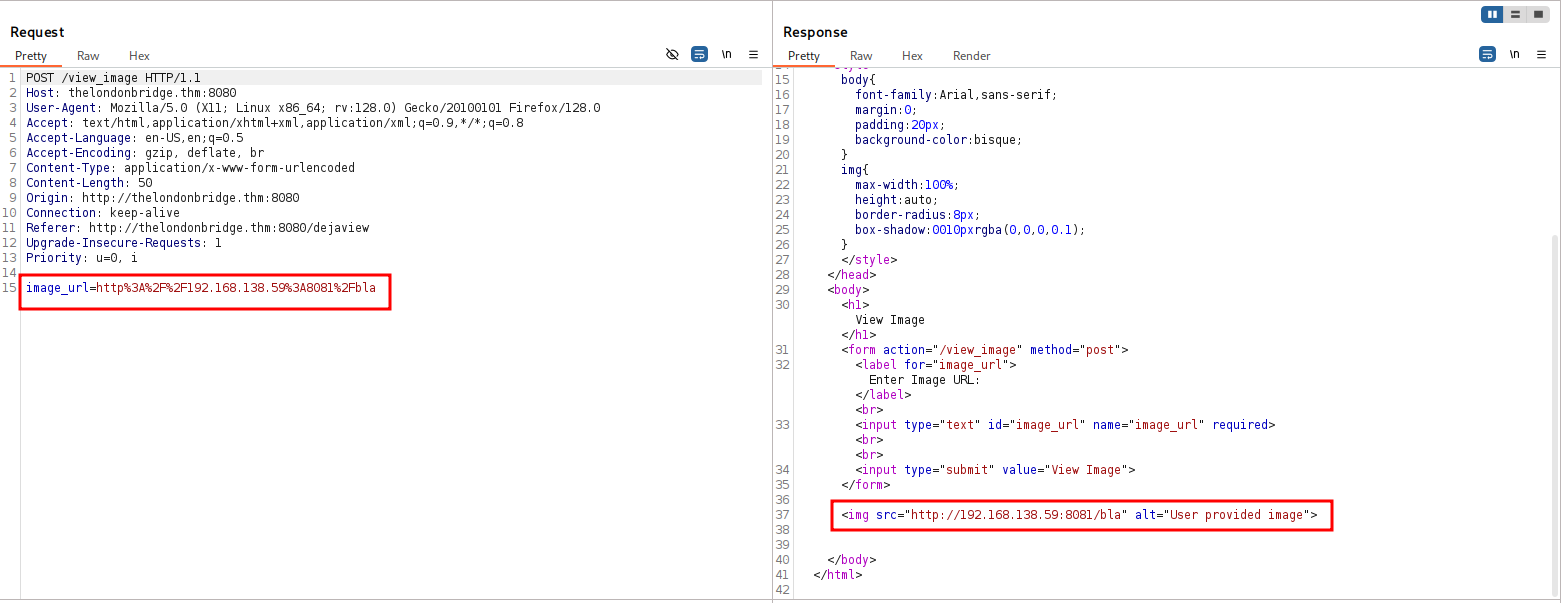Open Response Render tab

971,56
